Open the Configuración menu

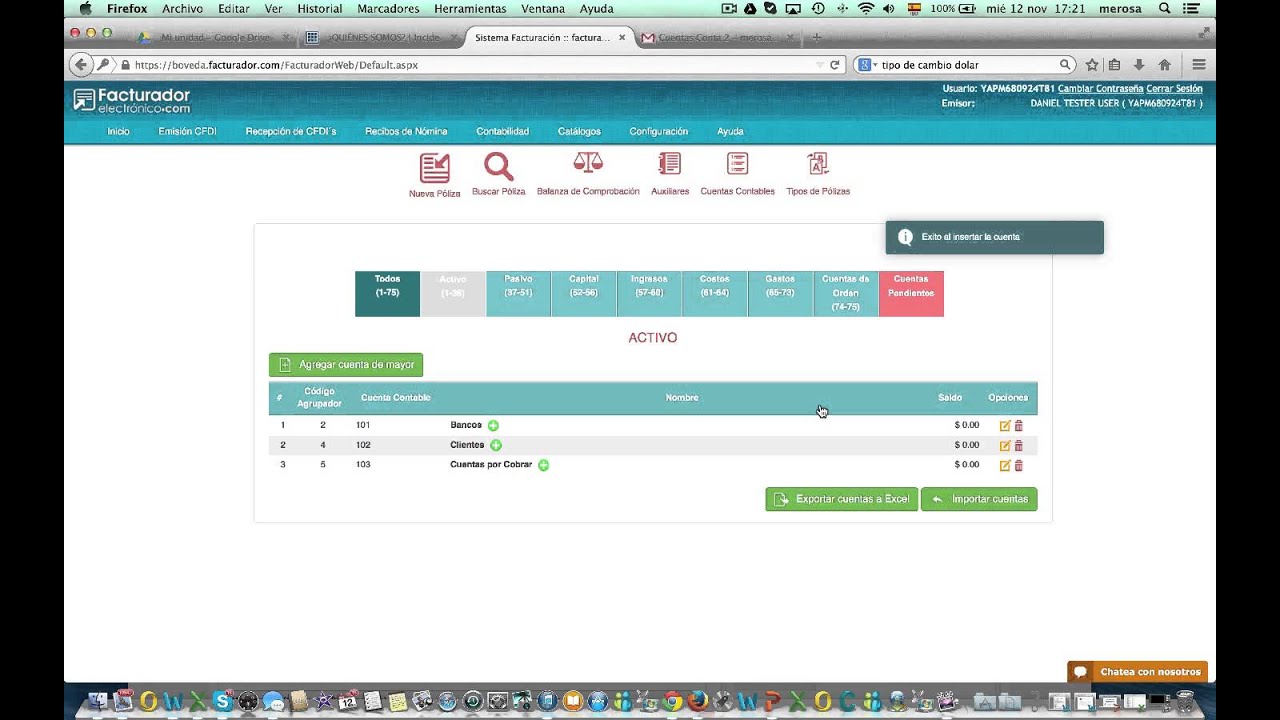658,131
